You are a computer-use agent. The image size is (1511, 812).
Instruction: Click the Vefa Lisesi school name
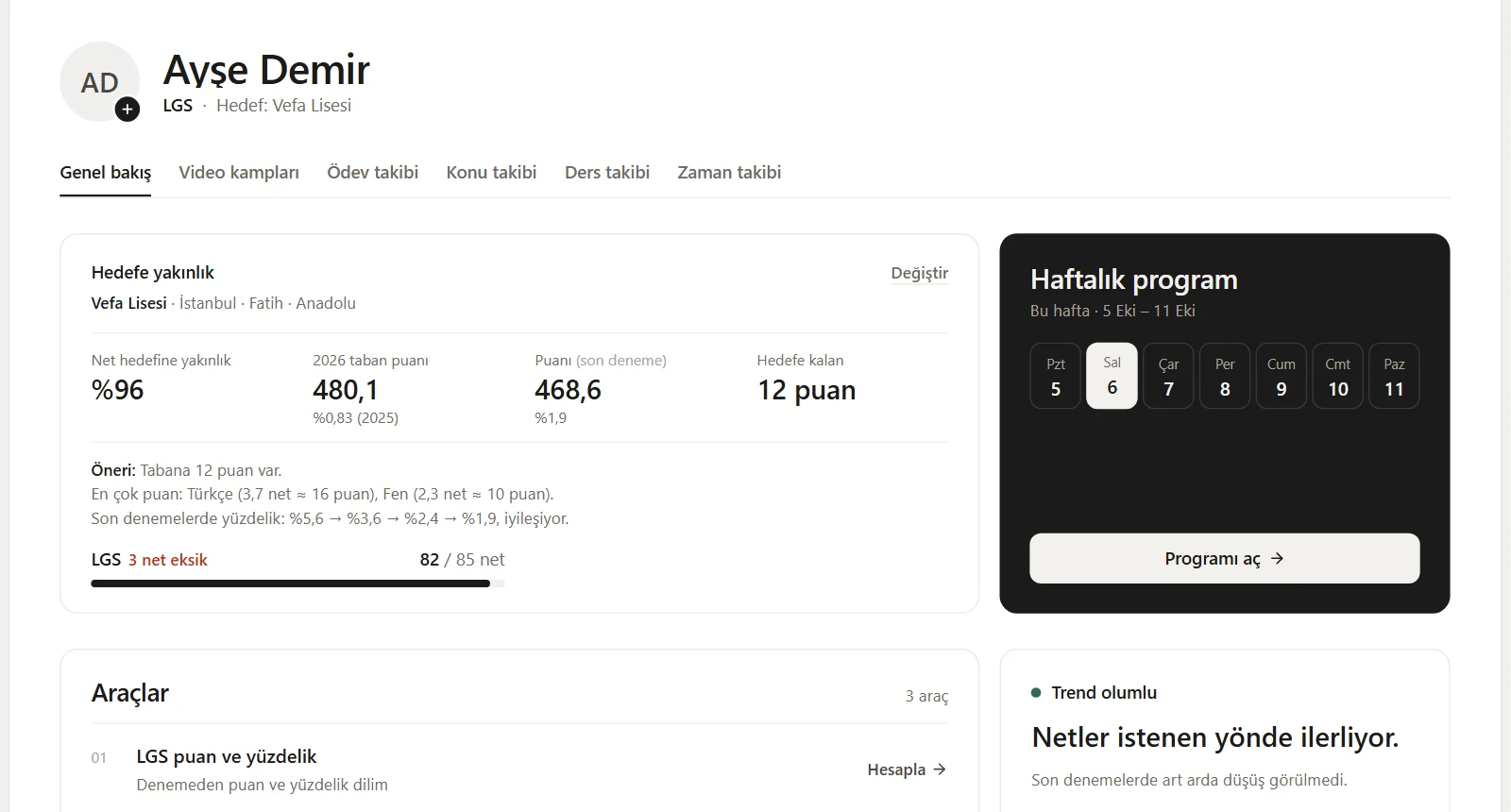coord(128,303)
